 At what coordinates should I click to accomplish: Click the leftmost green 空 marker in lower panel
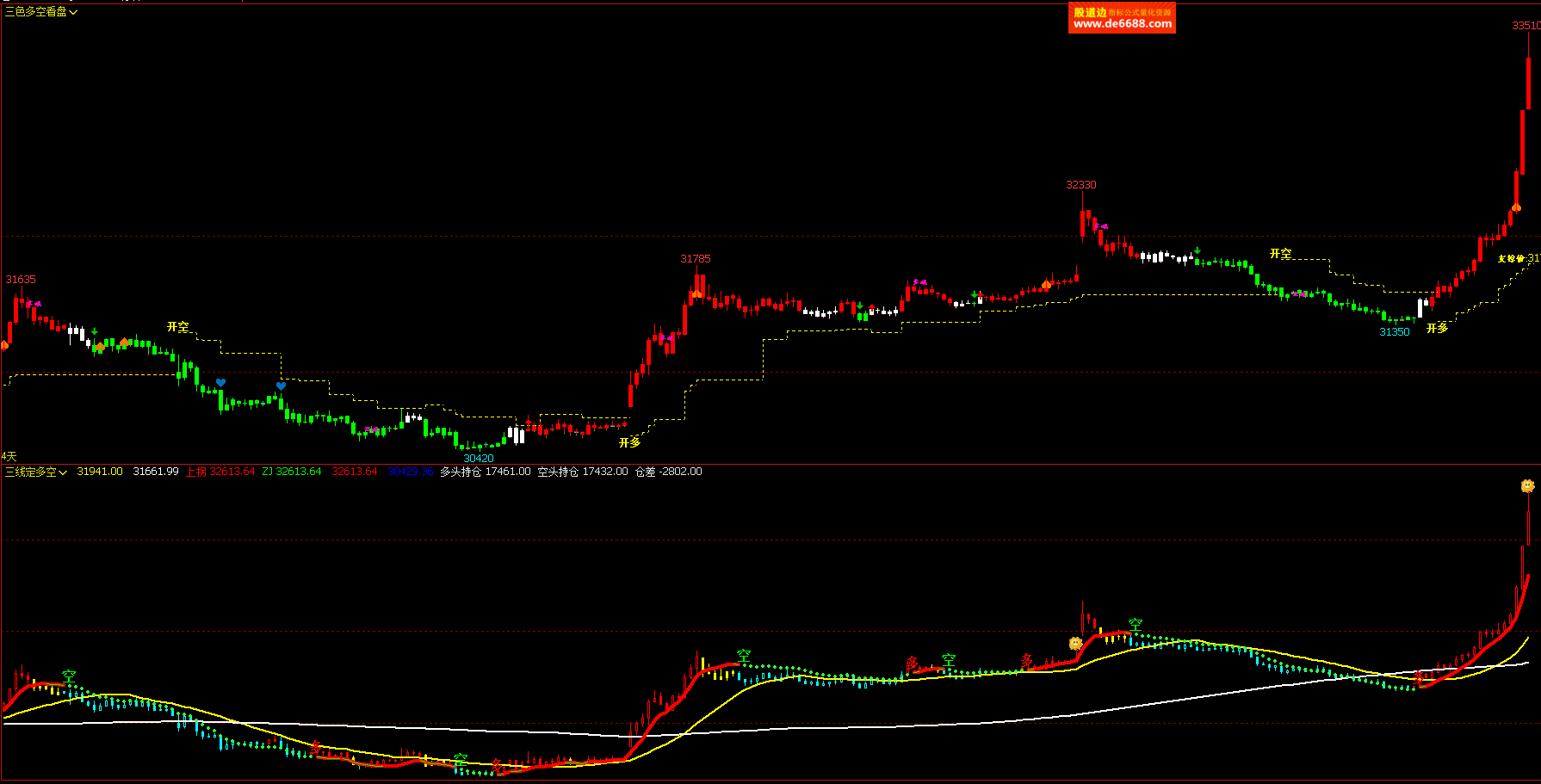tap(69, 676)
